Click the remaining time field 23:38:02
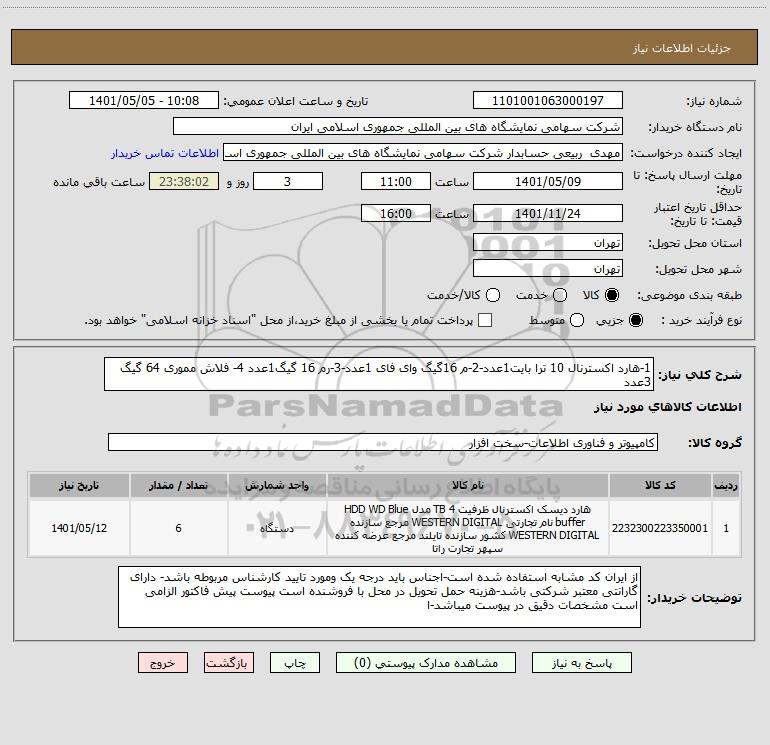 tap(184, 182)
